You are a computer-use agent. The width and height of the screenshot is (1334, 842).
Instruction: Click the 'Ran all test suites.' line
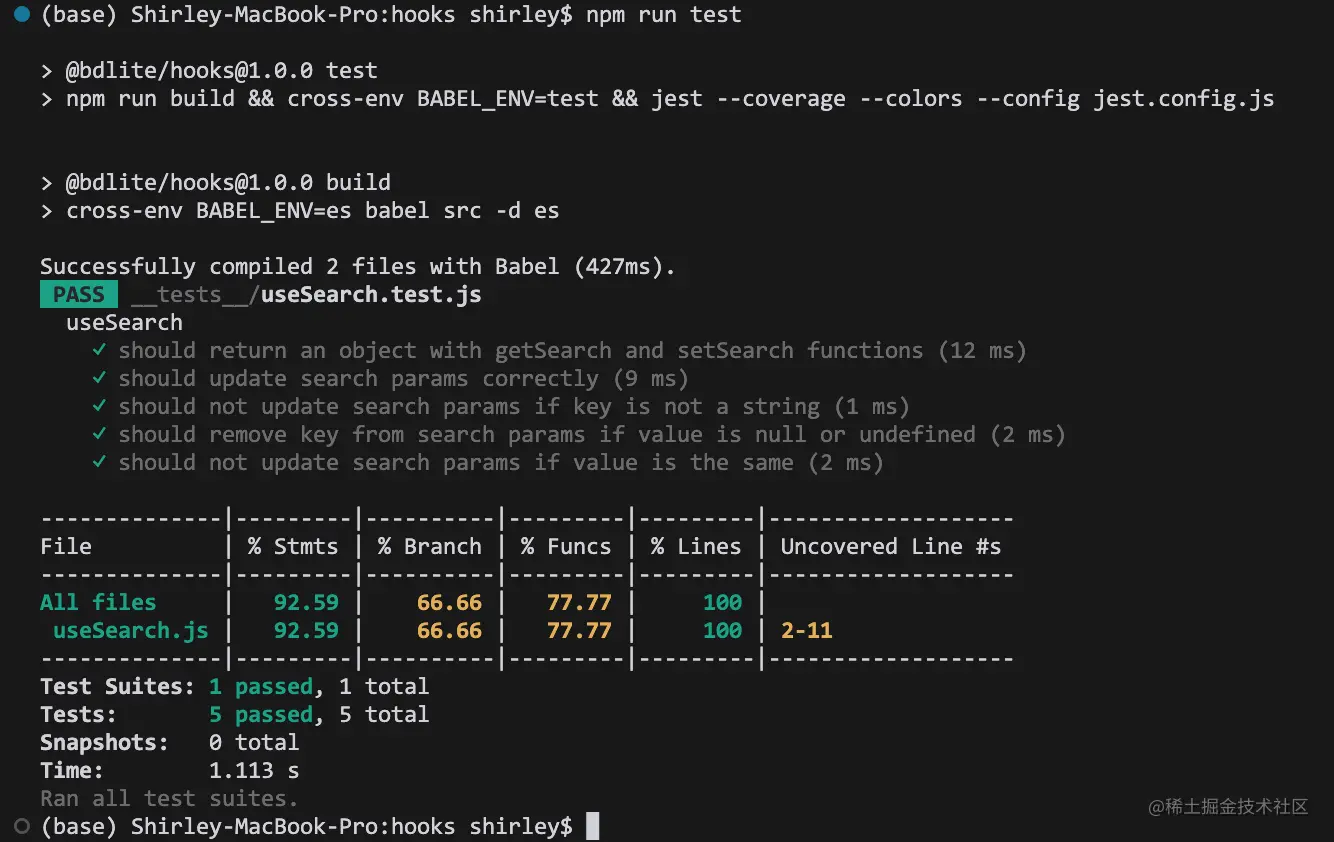click(170, 798)
